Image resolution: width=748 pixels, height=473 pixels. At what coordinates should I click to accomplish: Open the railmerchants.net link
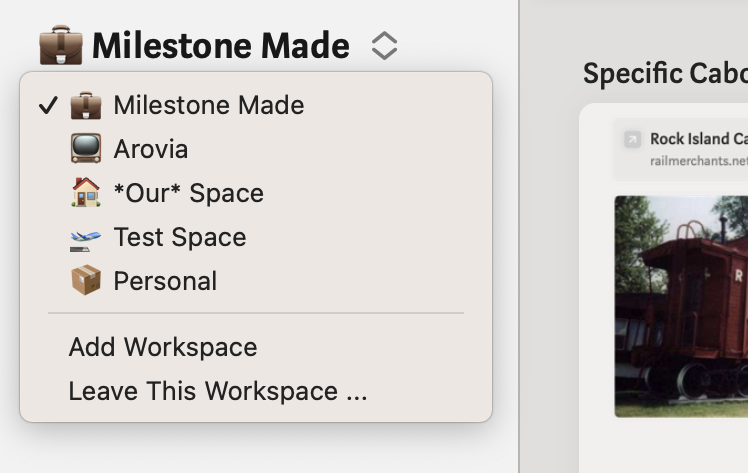[x=698, y=160]
